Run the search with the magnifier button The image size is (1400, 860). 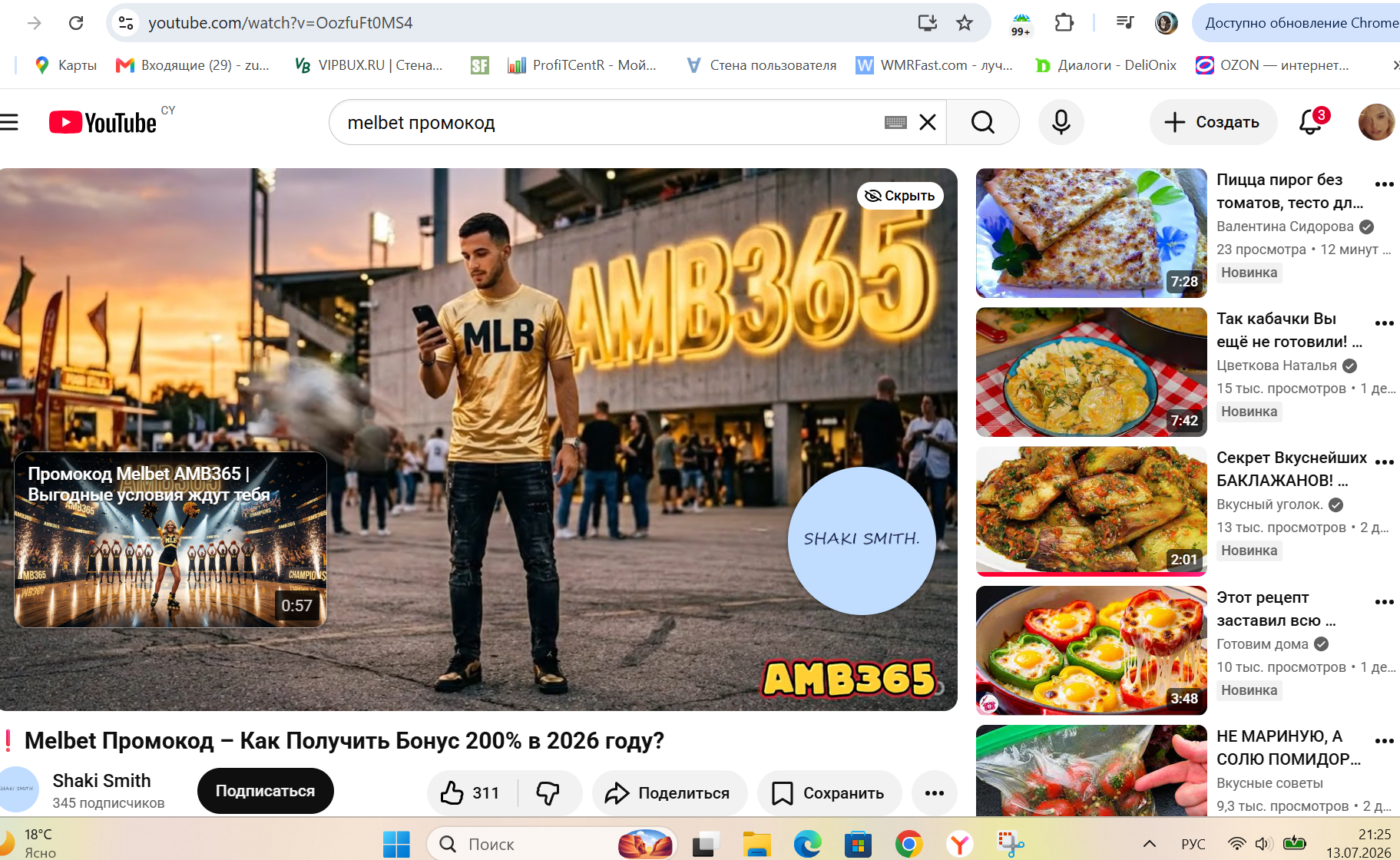983,122
